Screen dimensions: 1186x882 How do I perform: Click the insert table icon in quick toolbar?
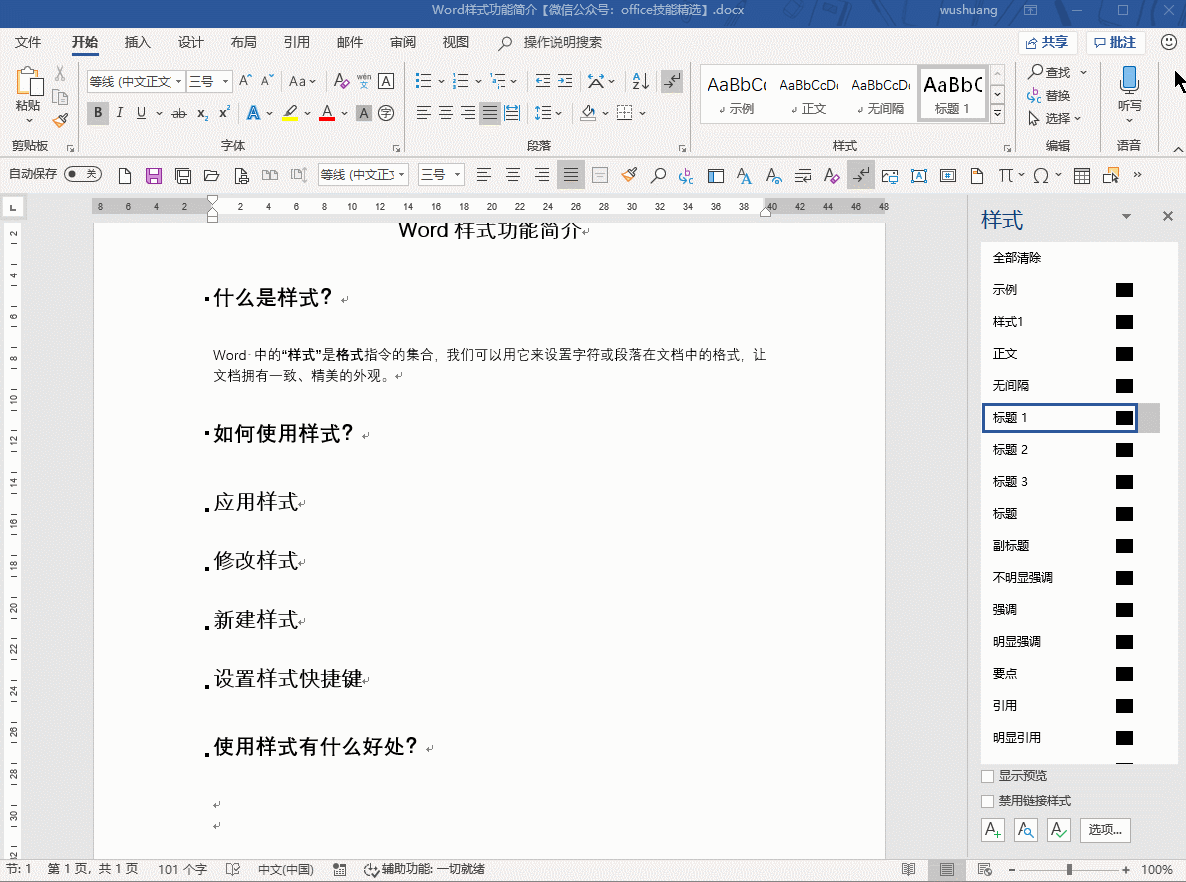pyautogui.click(x=1082, y=176)
